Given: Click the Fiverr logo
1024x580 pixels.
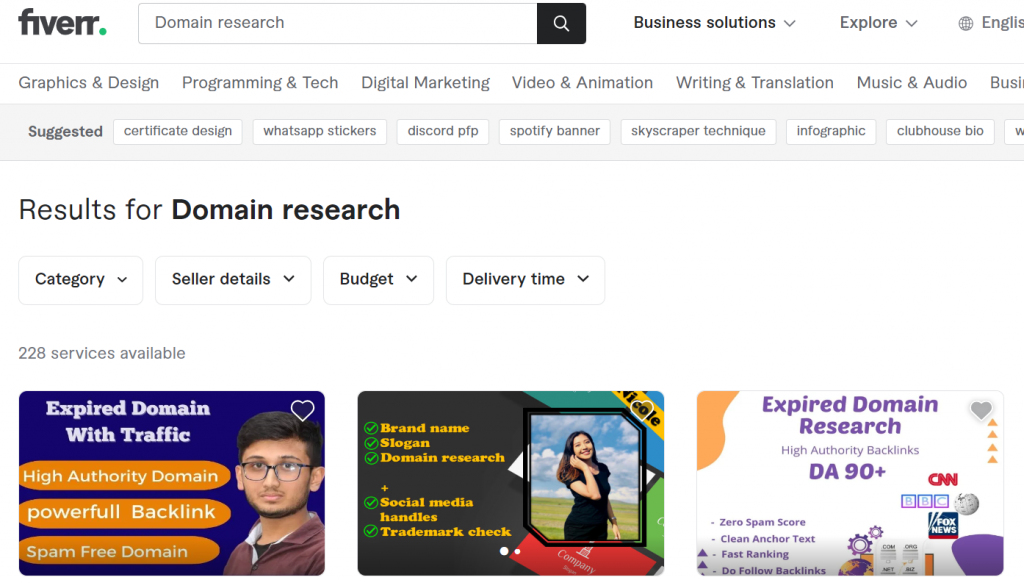Looking at the screenshot, I should pyautogui.click(x=62, y=23).
